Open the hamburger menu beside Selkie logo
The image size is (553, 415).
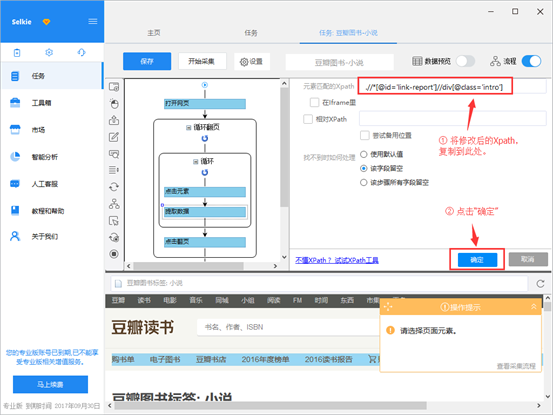point(93,22)
